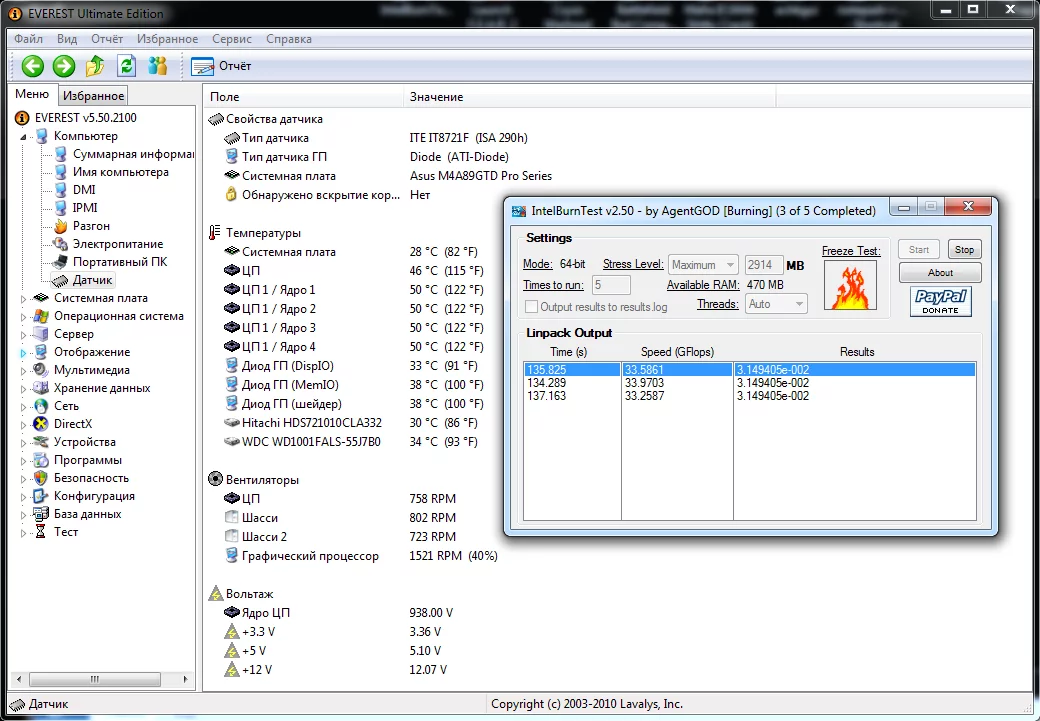Enable Output results to results.log checkbox
Viewport: 1040px width, 721px height.
[x=532, y=307]
